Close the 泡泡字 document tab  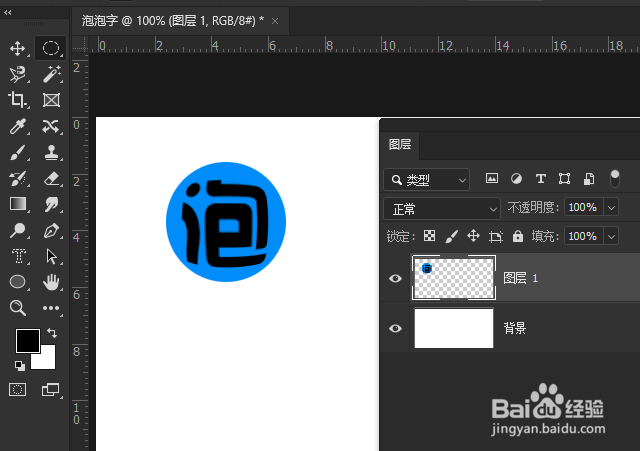click(275, 21)
